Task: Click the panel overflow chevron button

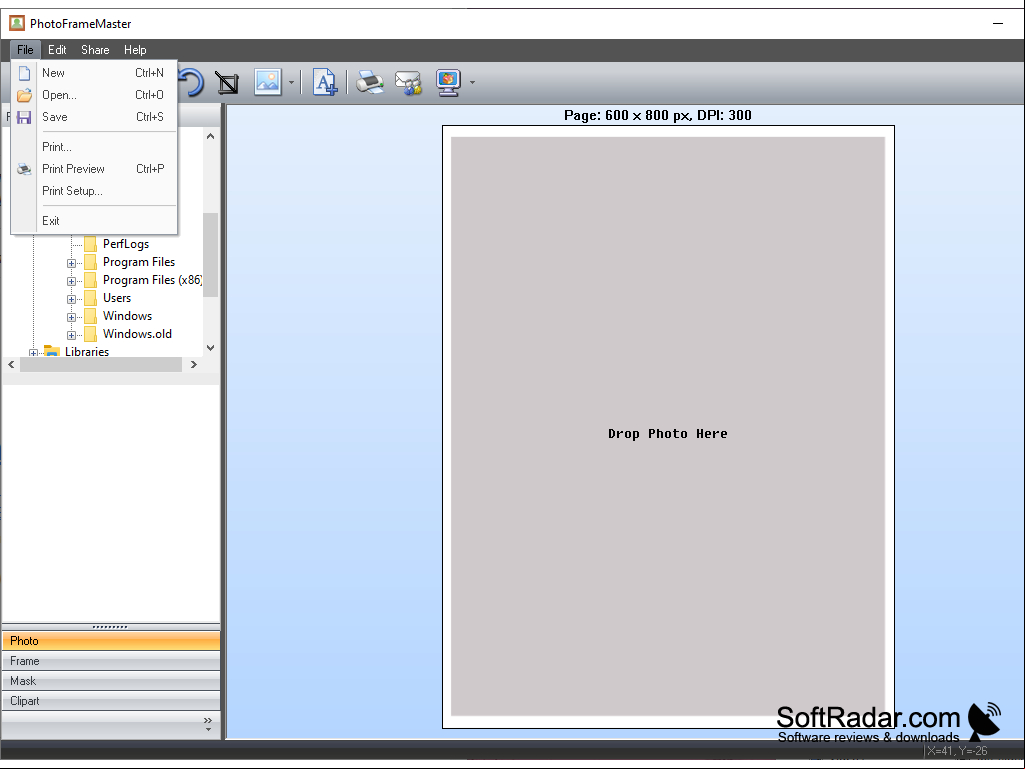Action: coord(208,723)
